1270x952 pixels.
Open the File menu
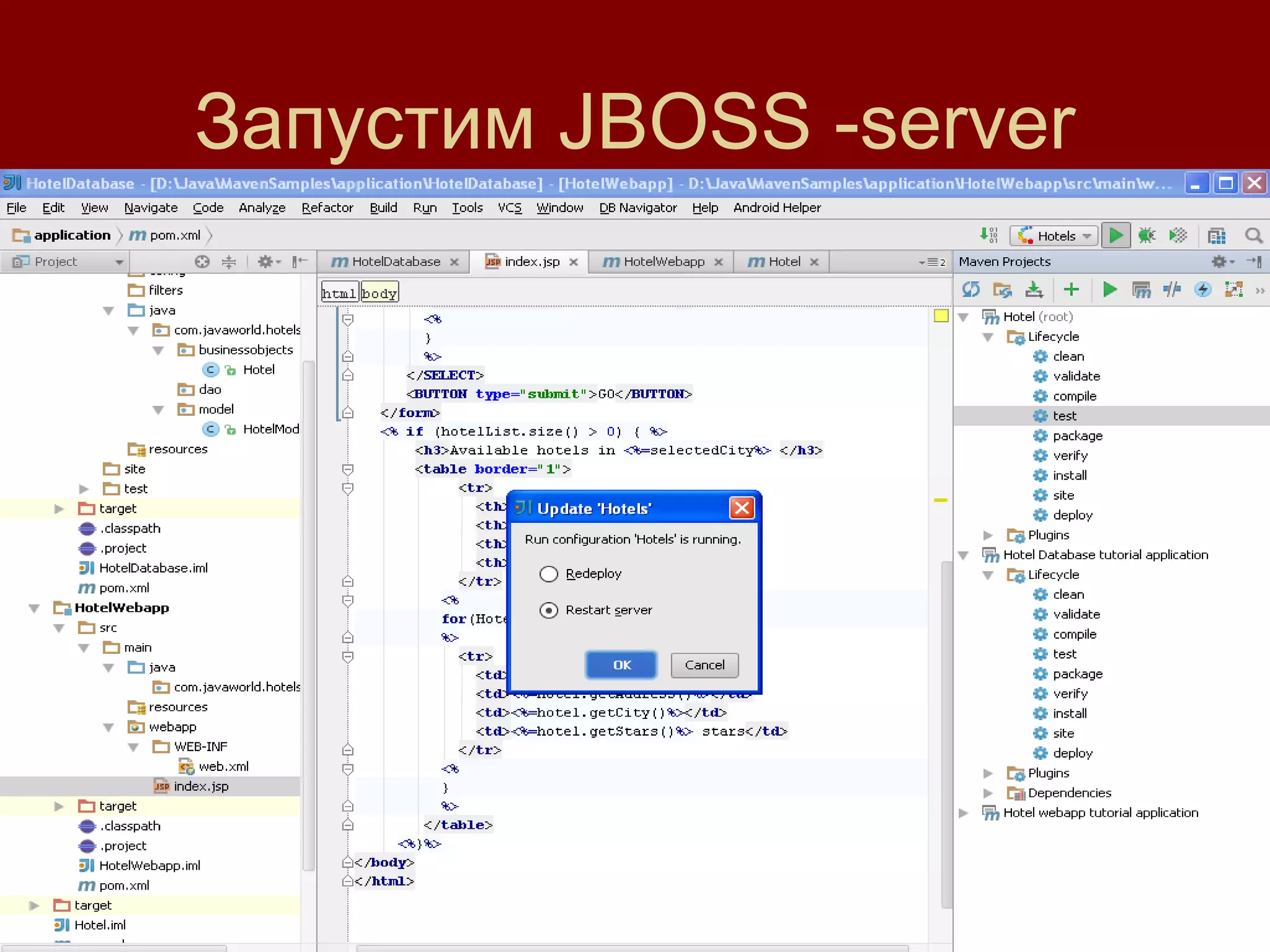tap(16, 208)
